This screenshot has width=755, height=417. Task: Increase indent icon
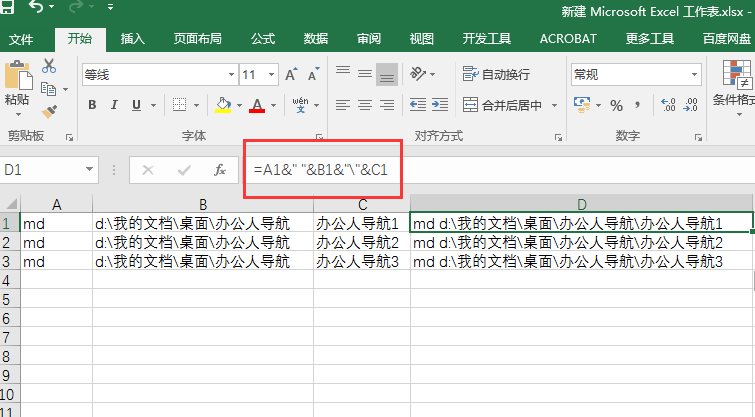[440, 105]
